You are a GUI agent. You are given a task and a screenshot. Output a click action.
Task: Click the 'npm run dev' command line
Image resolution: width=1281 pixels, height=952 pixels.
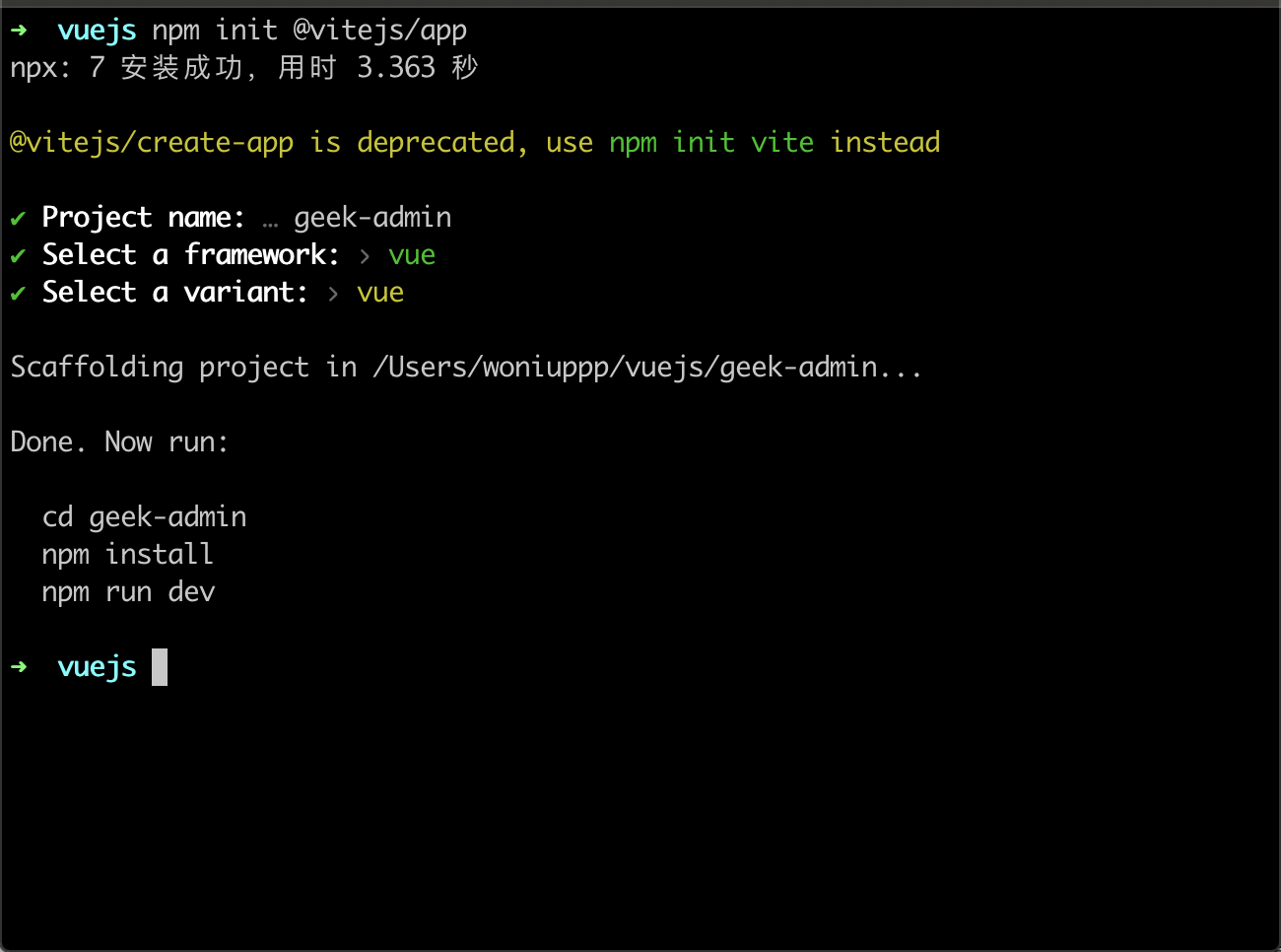[x=128, y=592]
